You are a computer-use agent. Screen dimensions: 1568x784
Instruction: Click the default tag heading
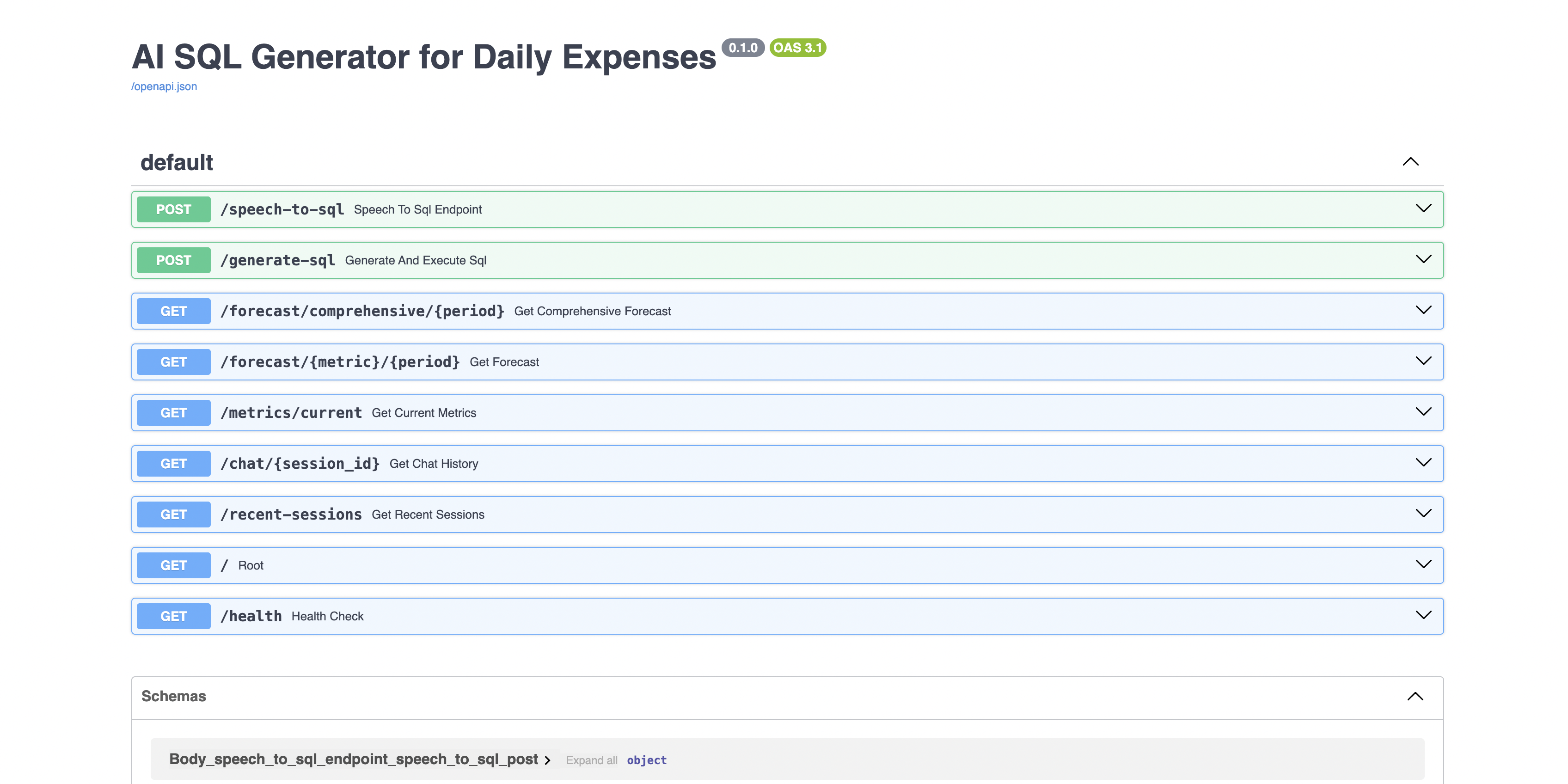tap(177, 163)
